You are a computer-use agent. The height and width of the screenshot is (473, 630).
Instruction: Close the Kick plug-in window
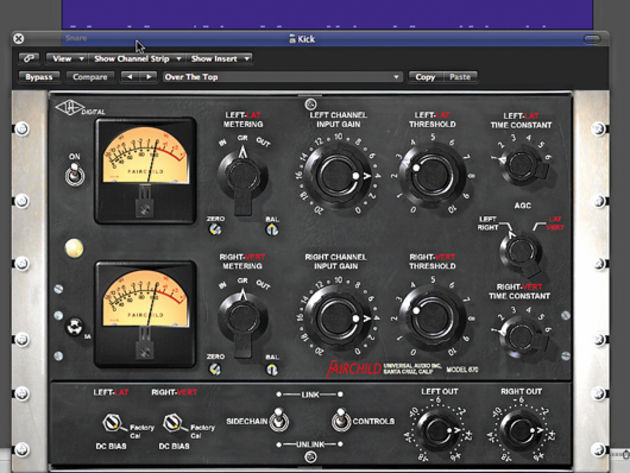(x=18, y=38)
